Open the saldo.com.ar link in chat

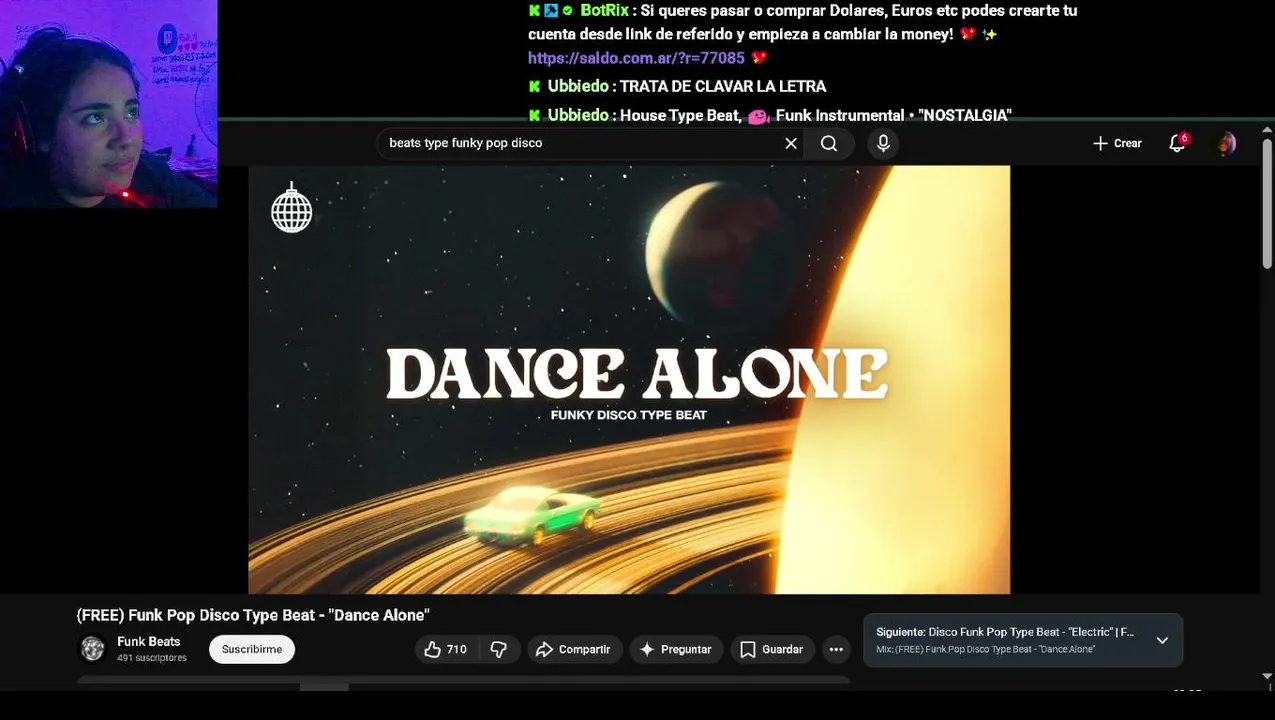pos(636,58)
